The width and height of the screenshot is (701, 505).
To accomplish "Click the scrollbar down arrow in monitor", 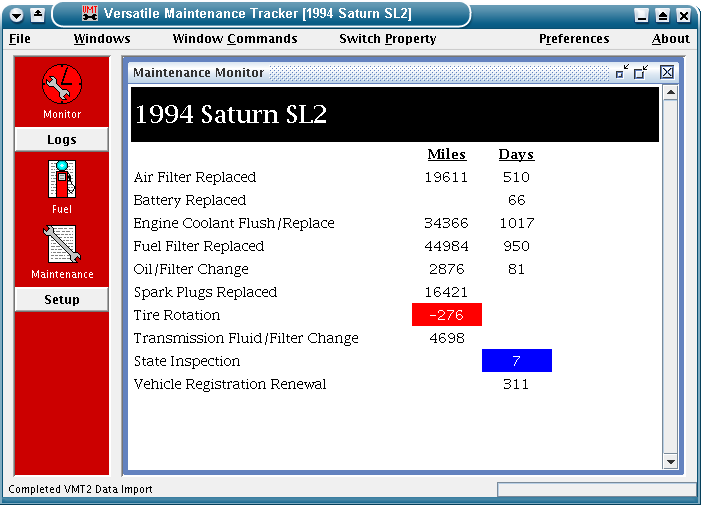I will 671,462.
